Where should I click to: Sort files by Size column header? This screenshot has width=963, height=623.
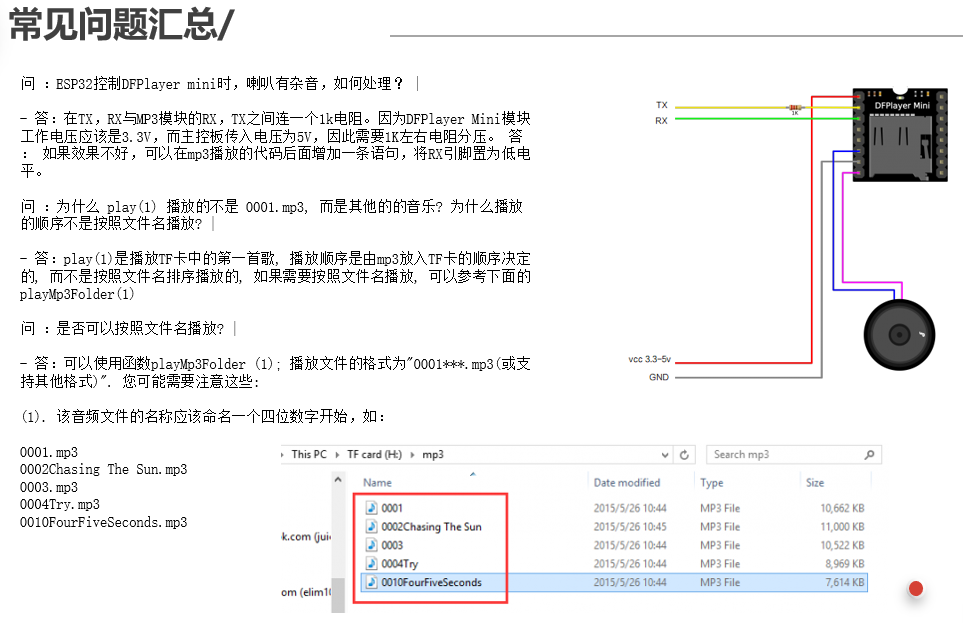coord(815,483)
